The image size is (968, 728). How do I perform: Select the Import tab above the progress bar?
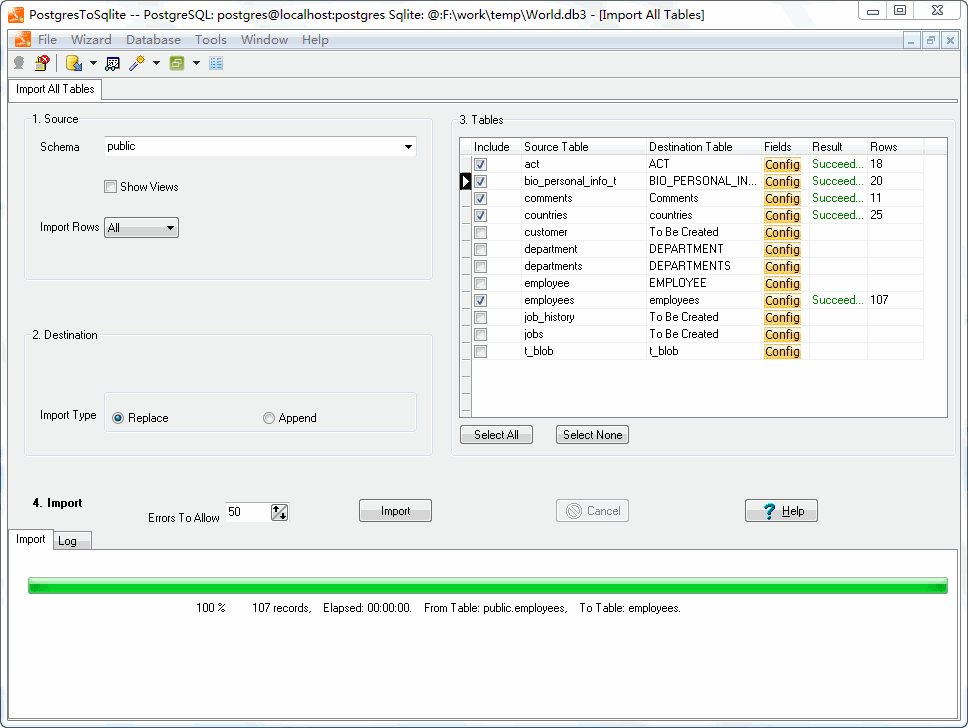coord(30,539)
